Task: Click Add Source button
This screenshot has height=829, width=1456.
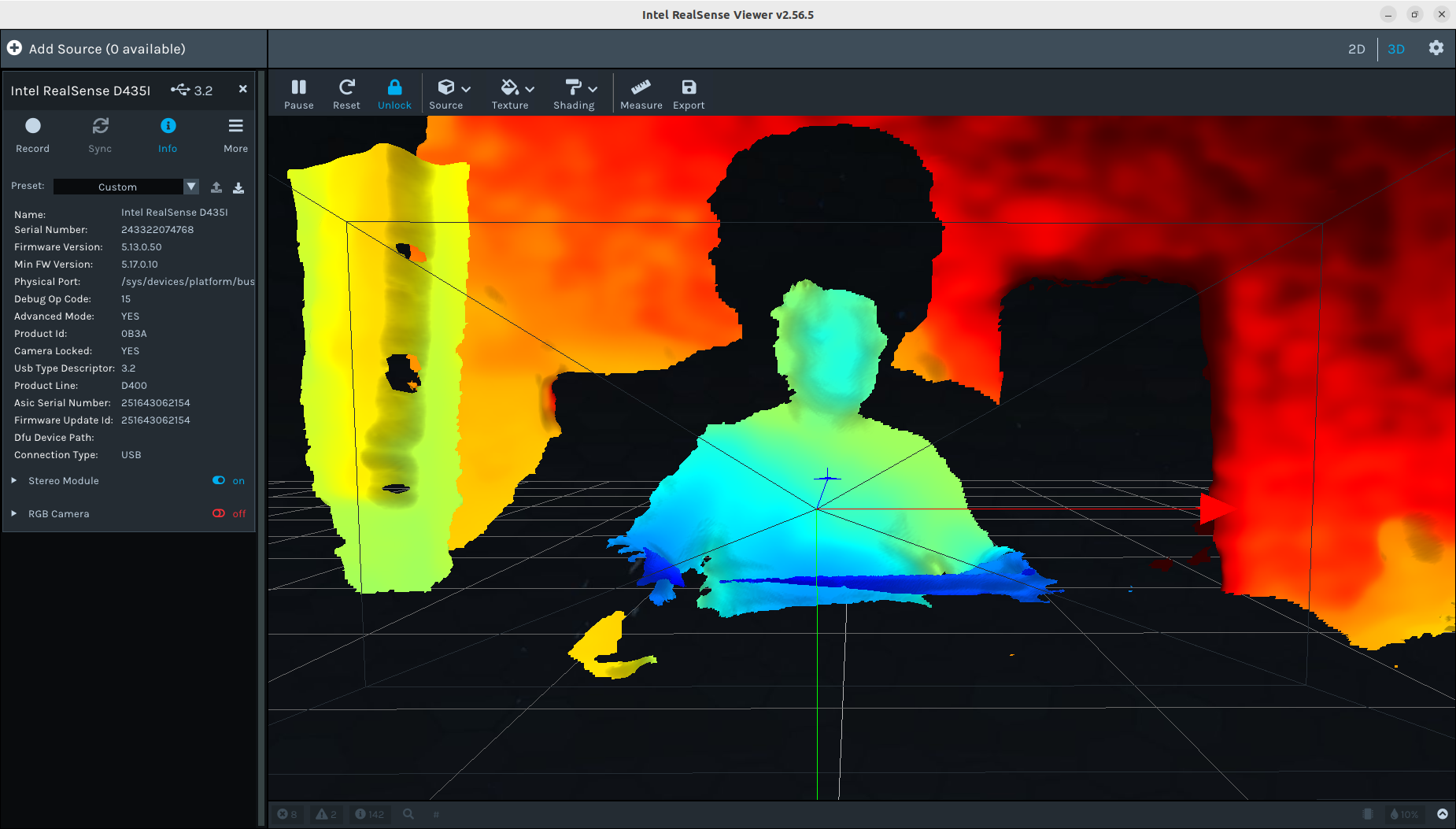Action: [x=98, y=49]
